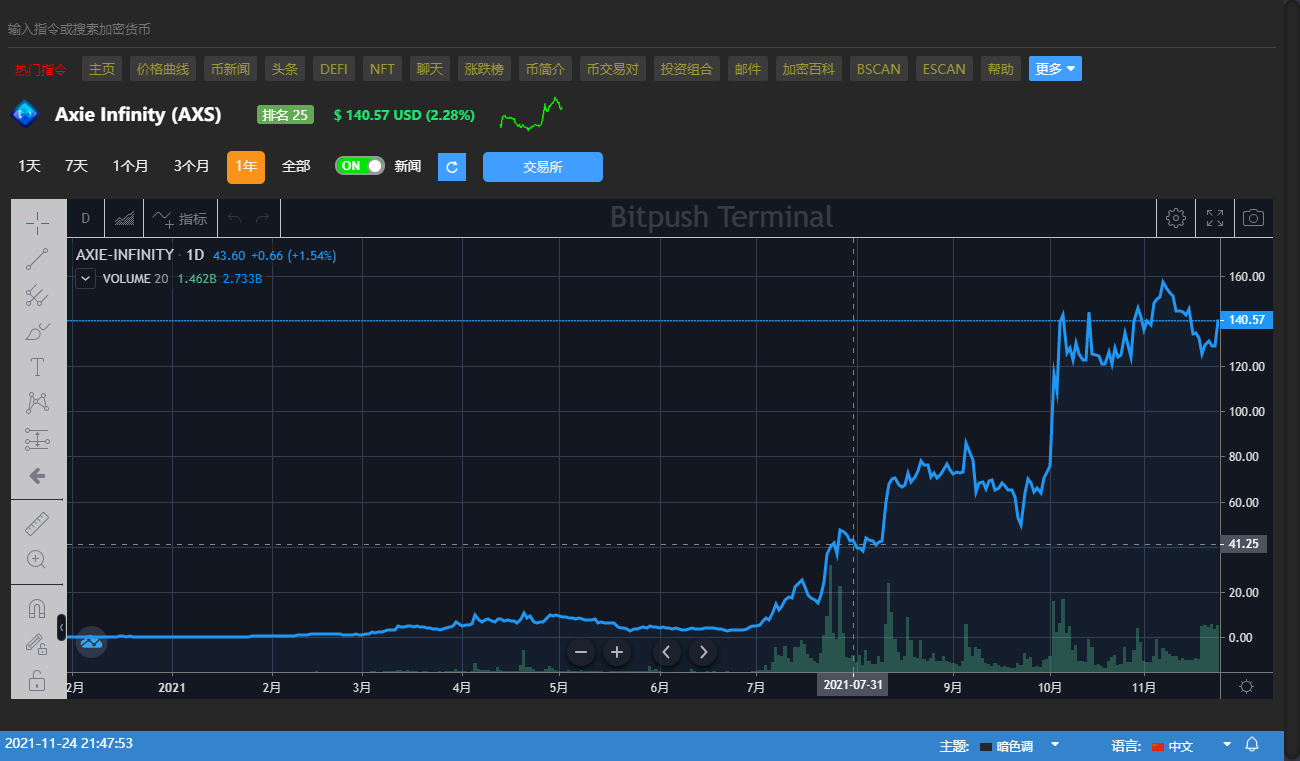Open the 帮助 command
Screen dimensions: 1300x761
click(1000, 69)
